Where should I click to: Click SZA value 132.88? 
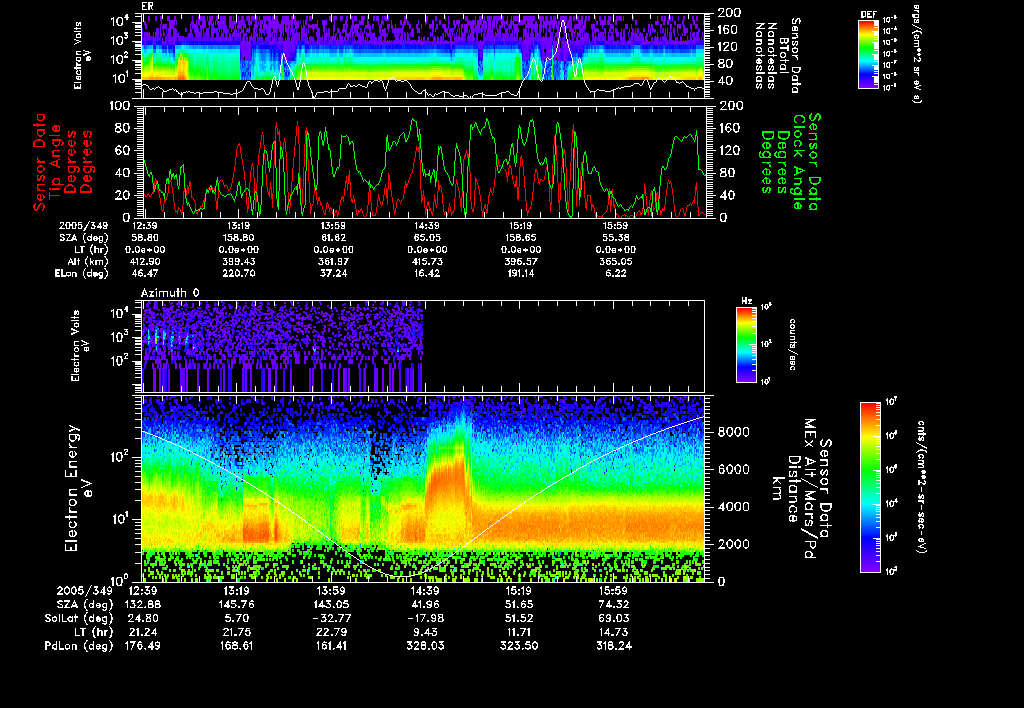[144, 605]
